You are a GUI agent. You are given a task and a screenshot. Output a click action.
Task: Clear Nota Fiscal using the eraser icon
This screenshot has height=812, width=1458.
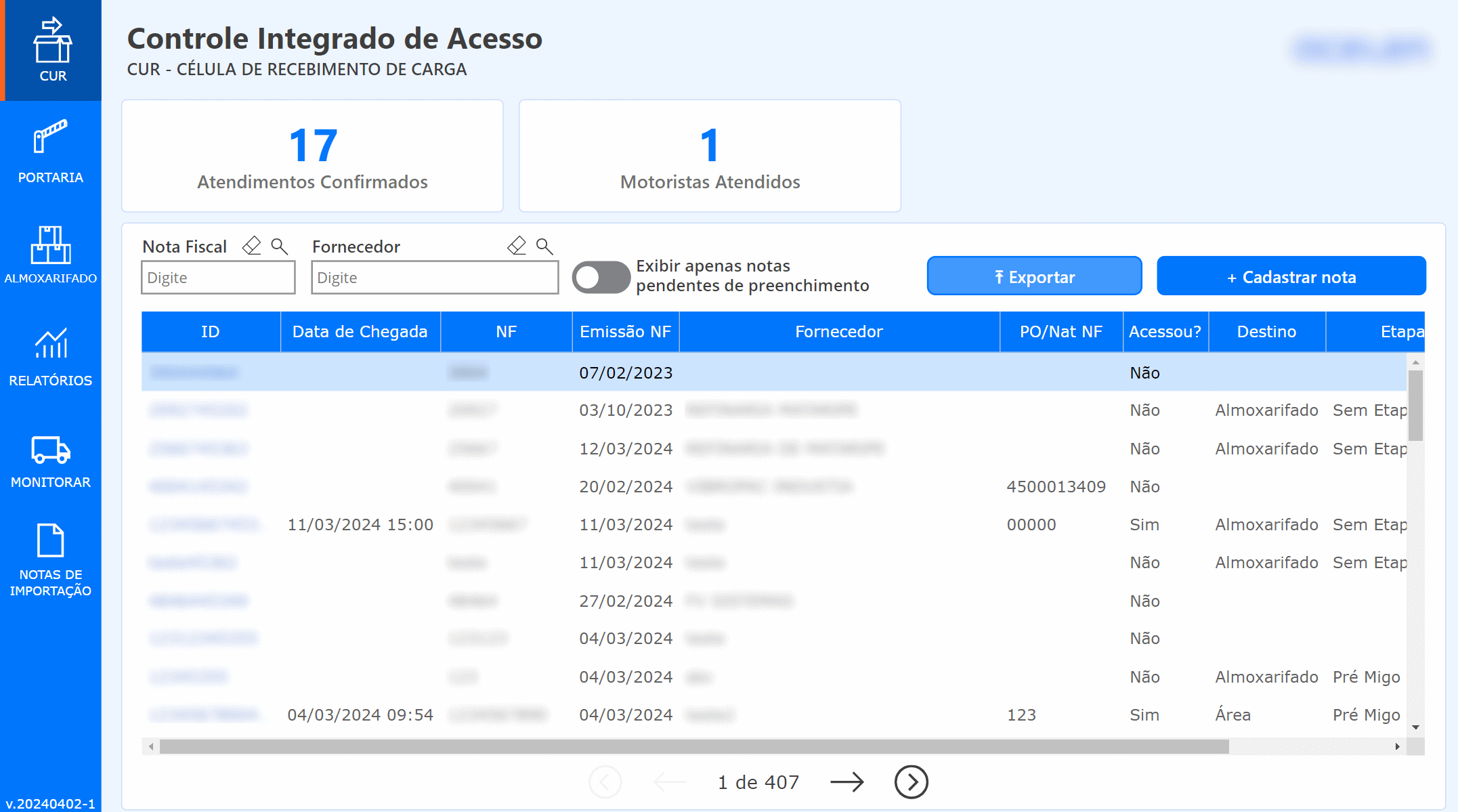(251, 246)
